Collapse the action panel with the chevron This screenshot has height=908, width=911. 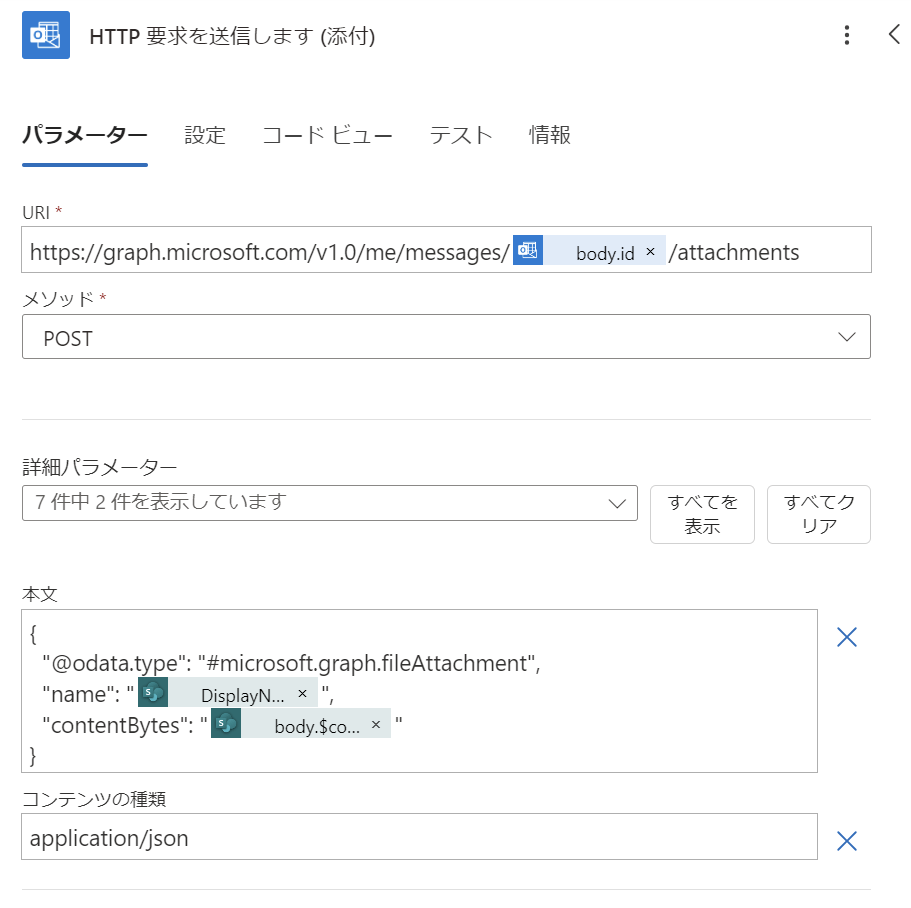pos(894,34)
